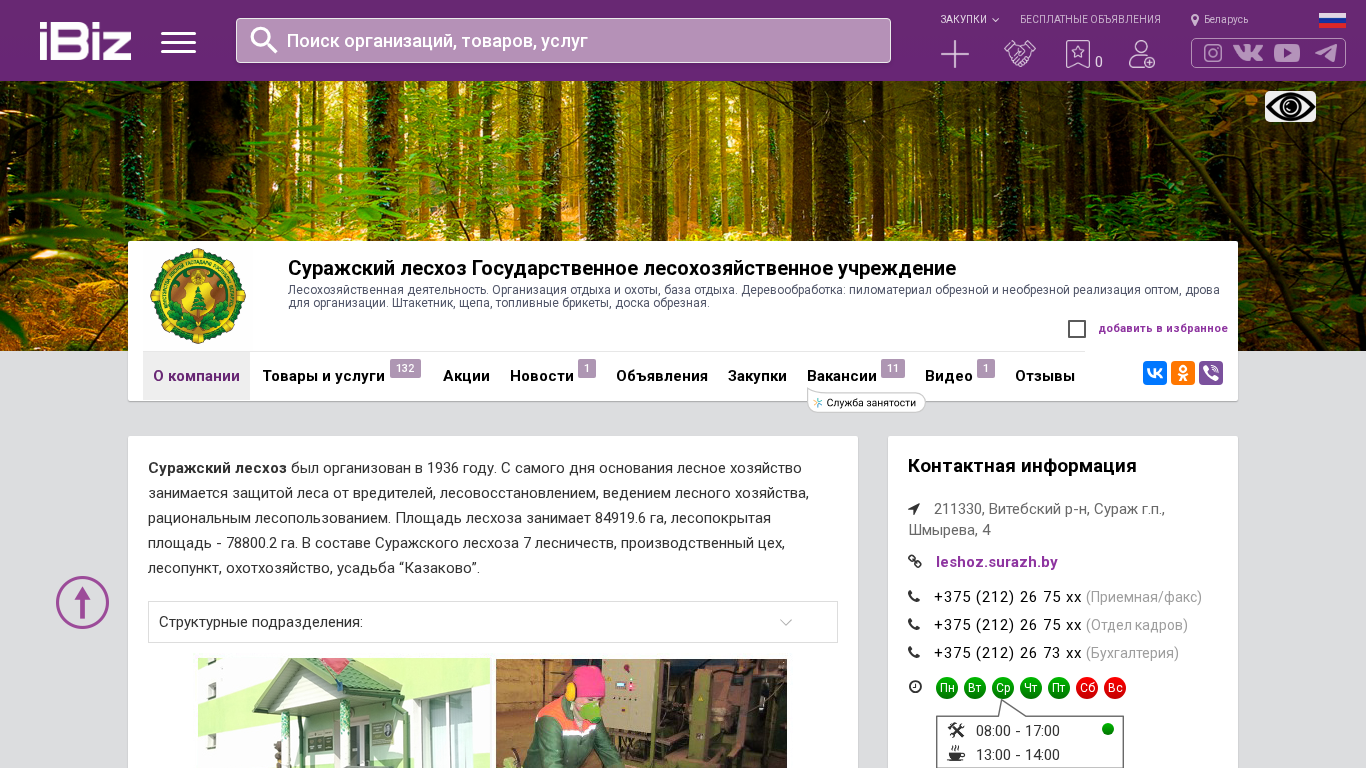Open the 'Закупки' dropdown in top bar
Screen dimensions: 1366x768
tap(968, 20)
